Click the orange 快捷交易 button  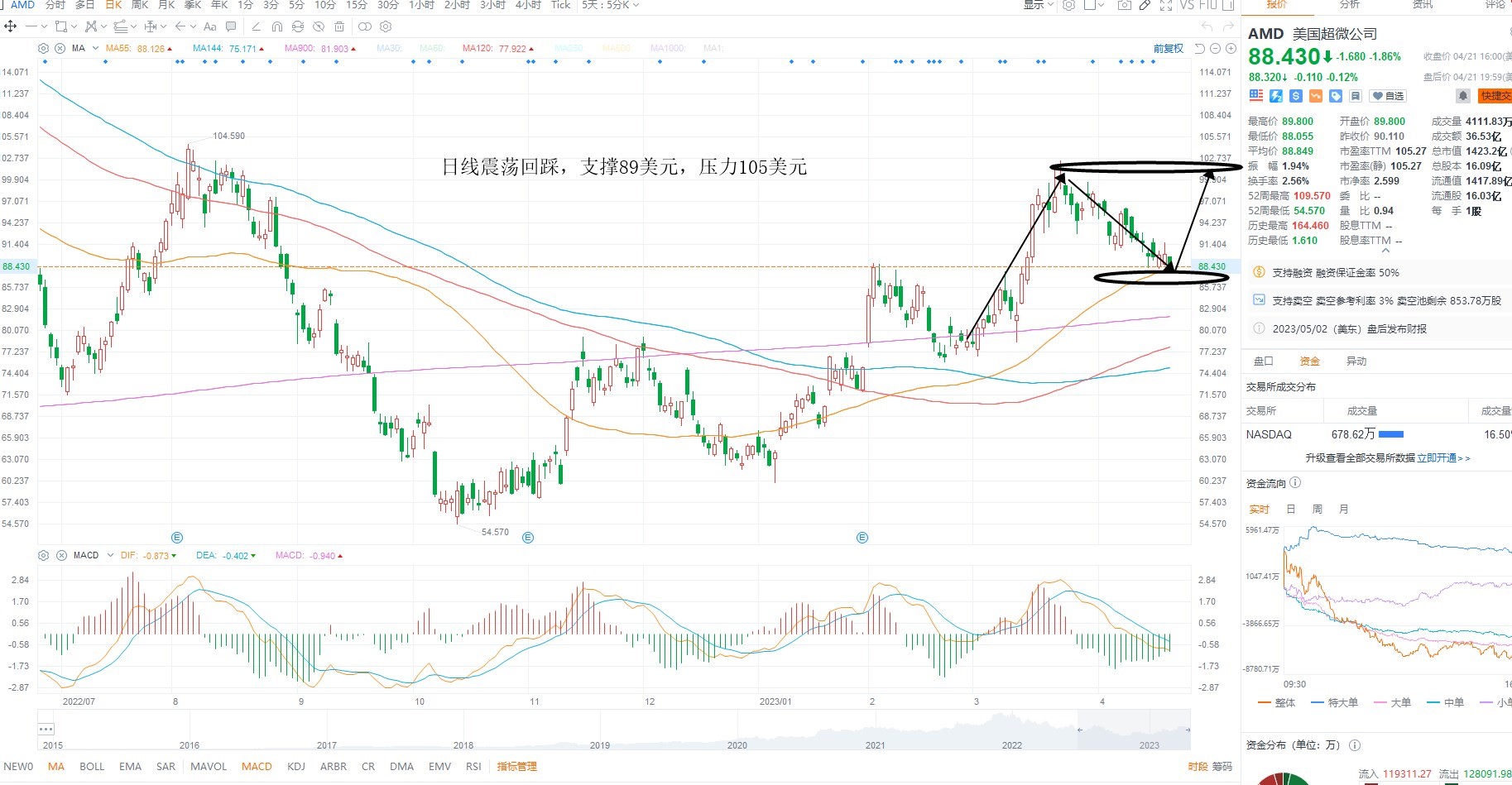1495,95
